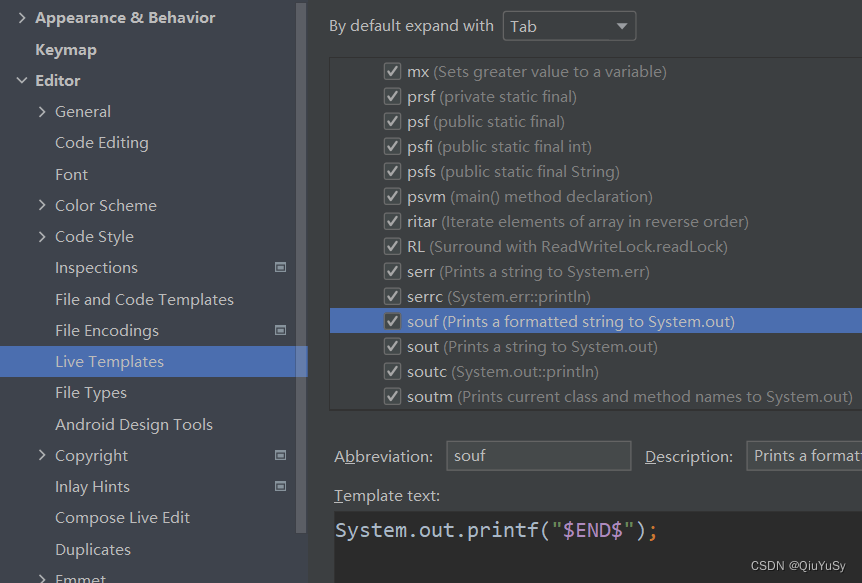Disable the sout live template checkbox
This screenshot has width=862, height=583.
tap(392, 347)
